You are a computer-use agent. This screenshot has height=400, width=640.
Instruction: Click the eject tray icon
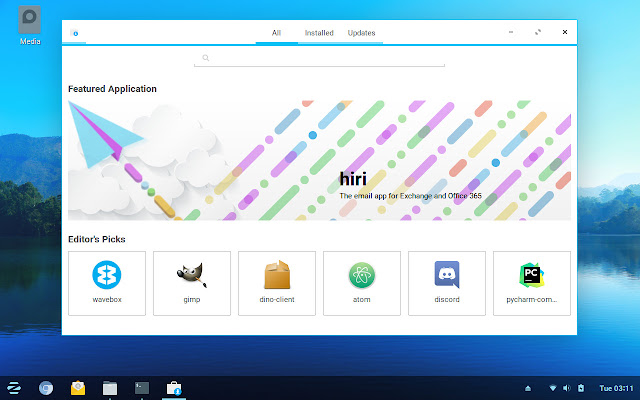528,388
